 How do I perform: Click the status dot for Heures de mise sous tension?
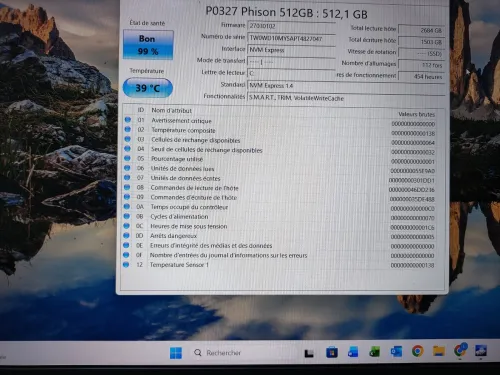pyautogui.click(x=126, y=226)
